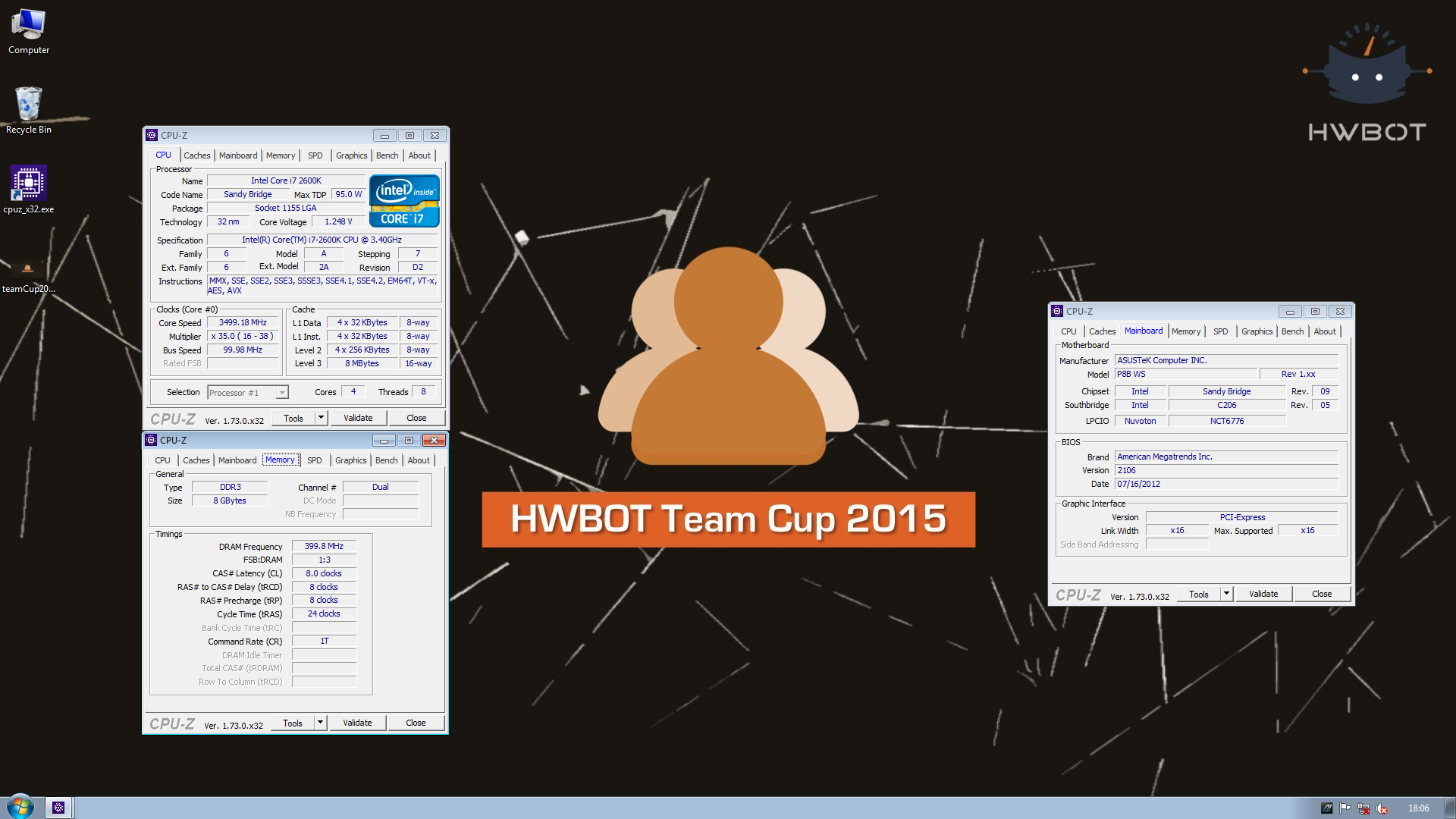
Task: Click the DRAM Frequency value 399.8 MHz
Action: point(324,546)
